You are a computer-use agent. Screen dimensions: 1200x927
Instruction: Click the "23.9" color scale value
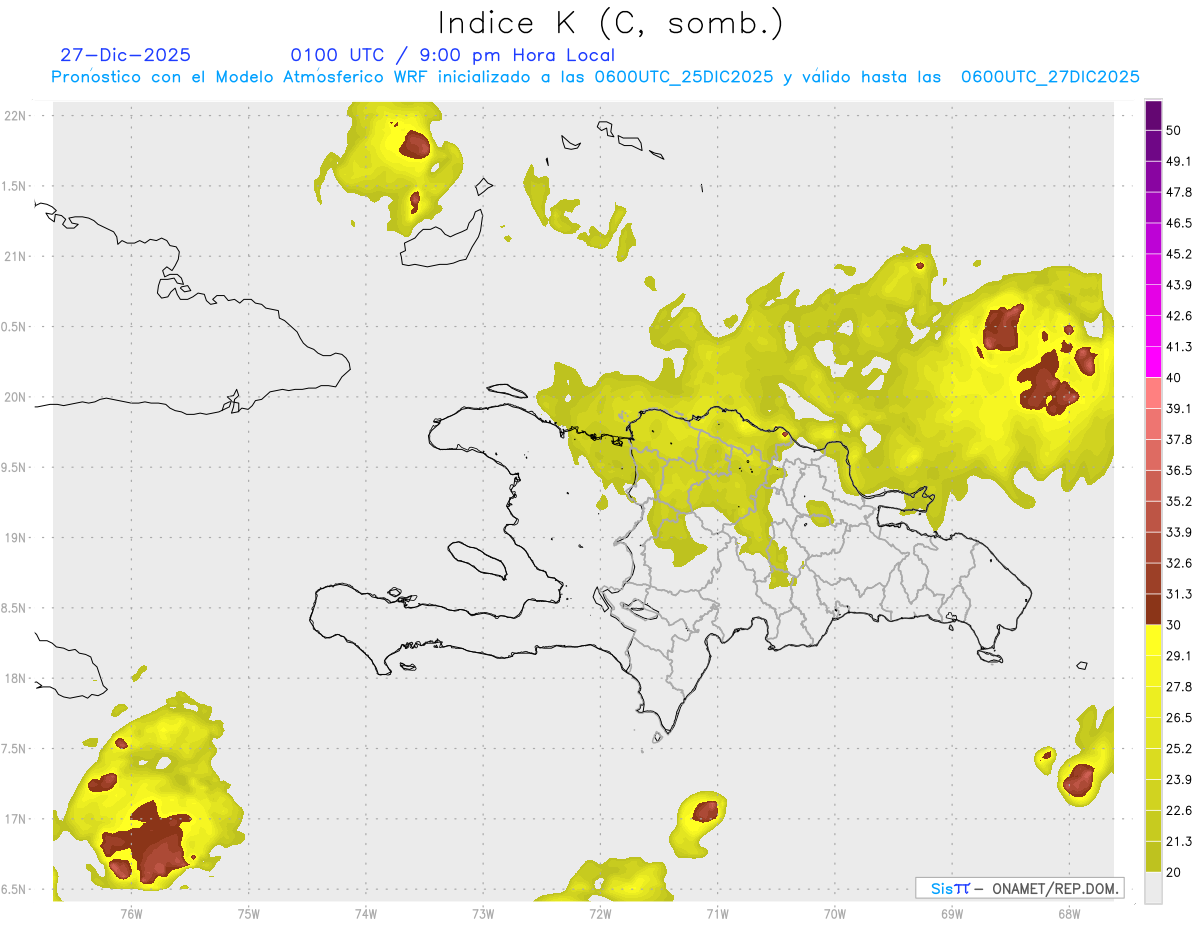tap(1179, 780)
